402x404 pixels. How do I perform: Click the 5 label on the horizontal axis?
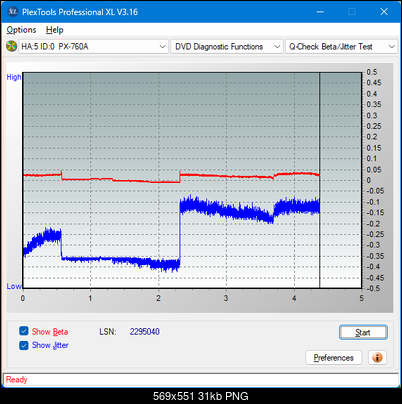pyautogui.click(x=362, y=298)
